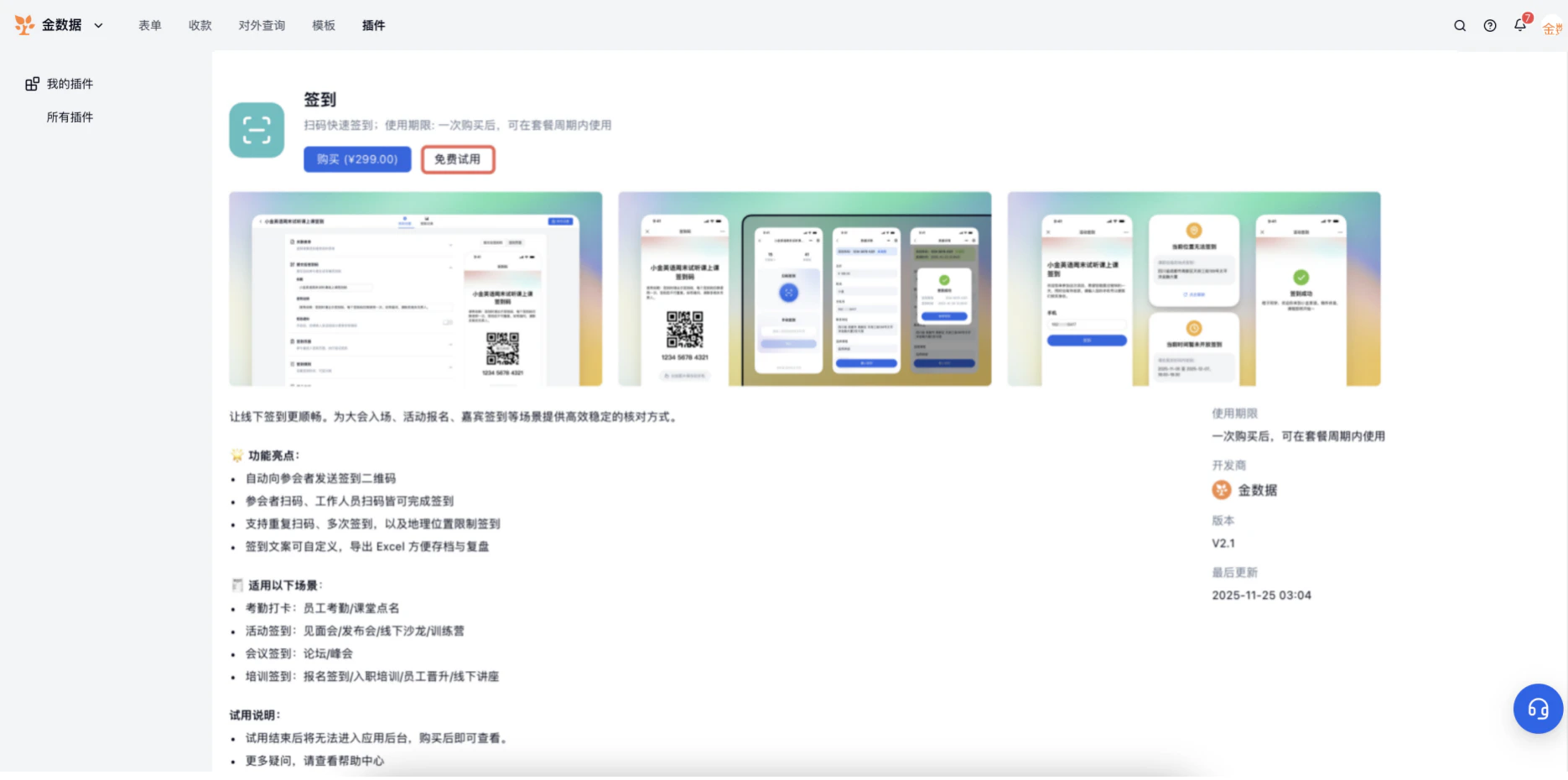Click the 支持重复扫码 bullet line
Screen dimensions: 1568x780
point(372,524)
